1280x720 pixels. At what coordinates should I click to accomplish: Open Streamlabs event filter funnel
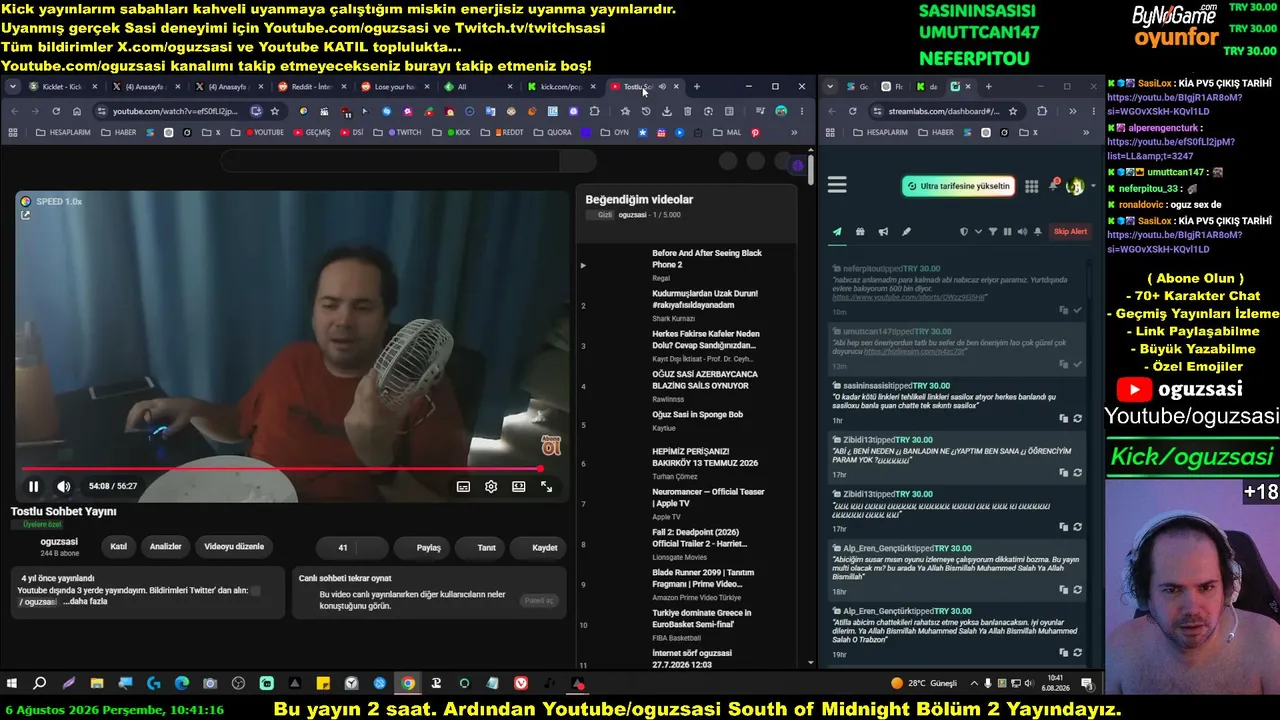pyautogui.click(x=993, y=232)
